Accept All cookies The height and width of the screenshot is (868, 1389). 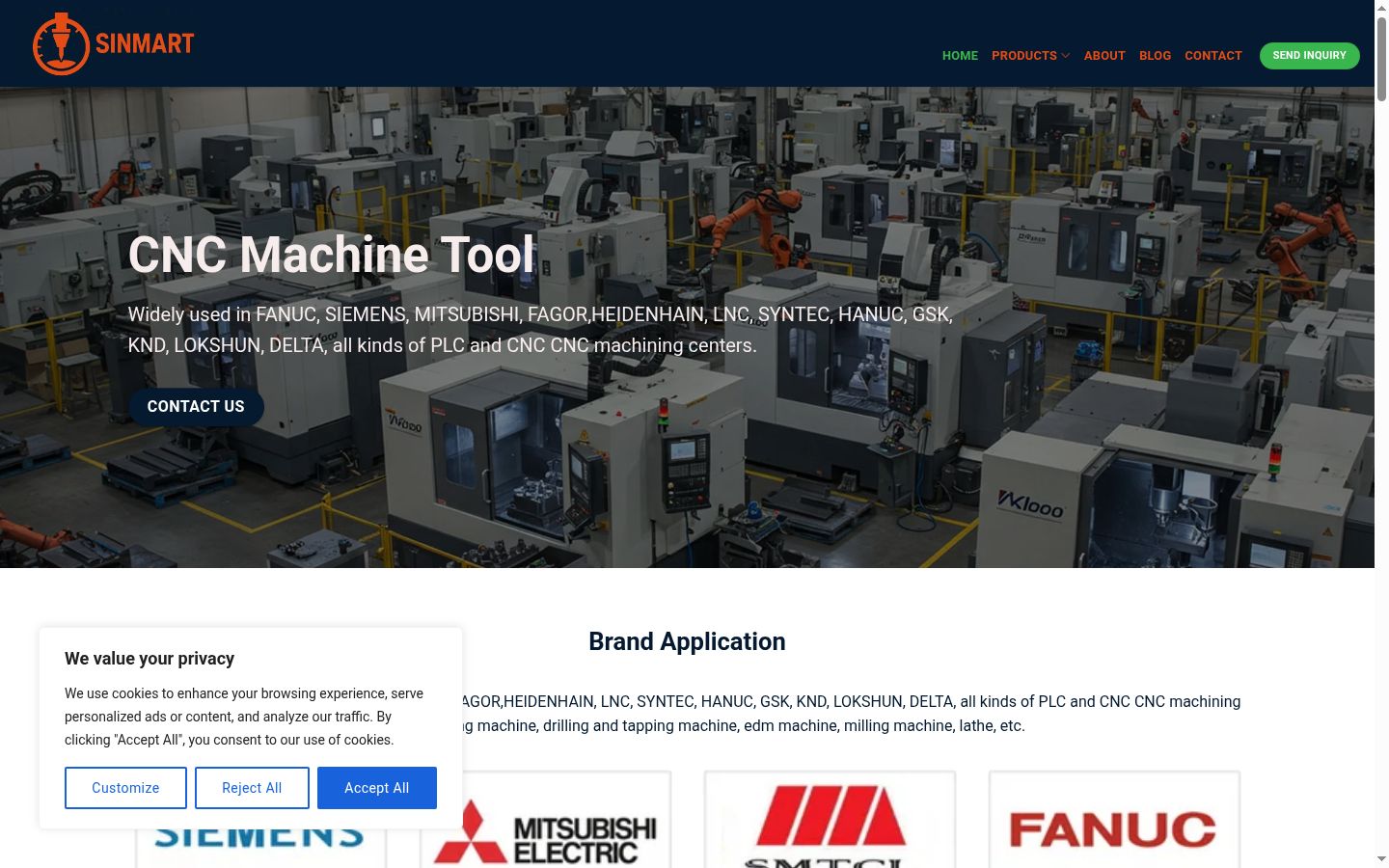click(377, 788)
